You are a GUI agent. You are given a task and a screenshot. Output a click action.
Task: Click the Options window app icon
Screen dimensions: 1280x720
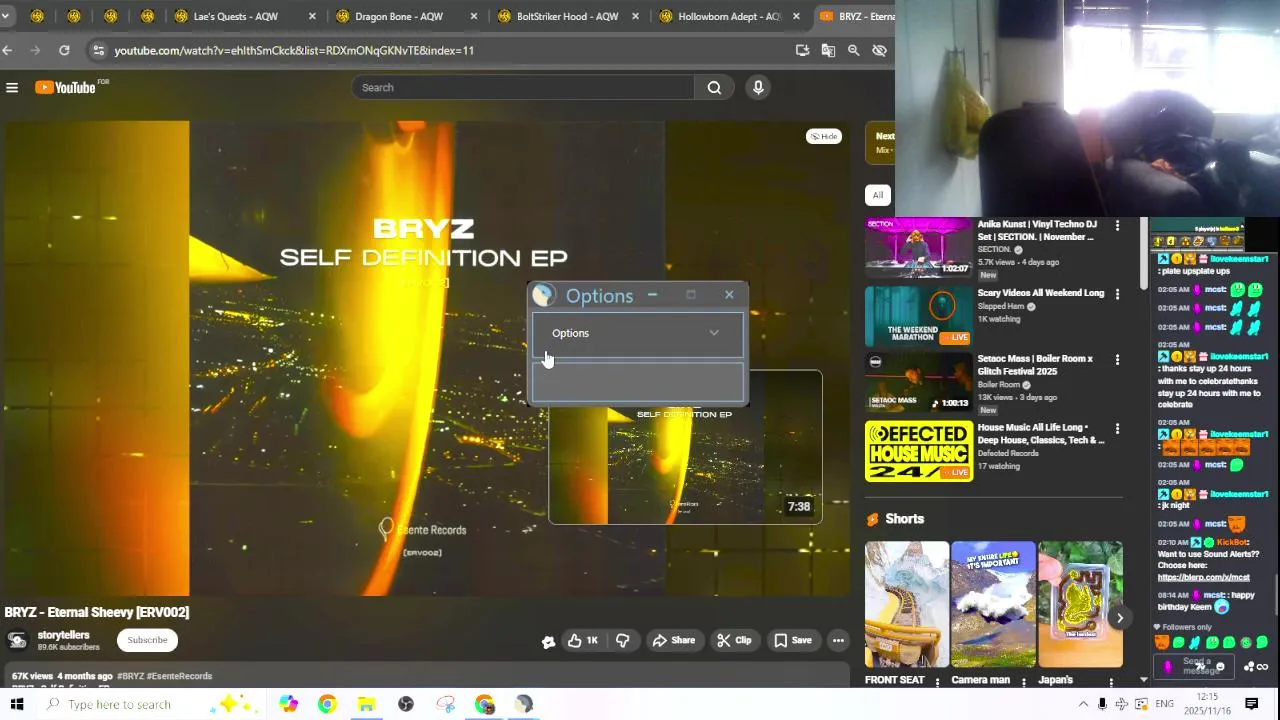click(543, 295)
